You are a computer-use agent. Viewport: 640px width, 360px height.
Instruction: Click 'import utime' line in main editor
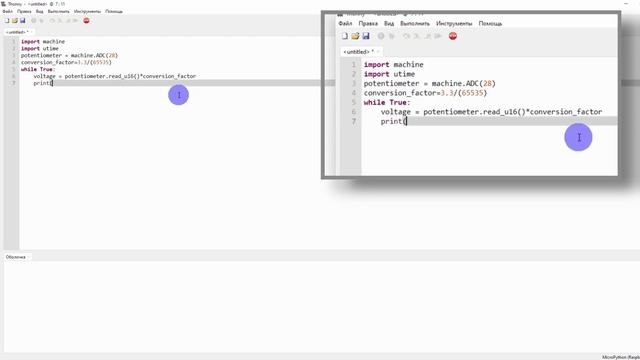coord(40,49)
